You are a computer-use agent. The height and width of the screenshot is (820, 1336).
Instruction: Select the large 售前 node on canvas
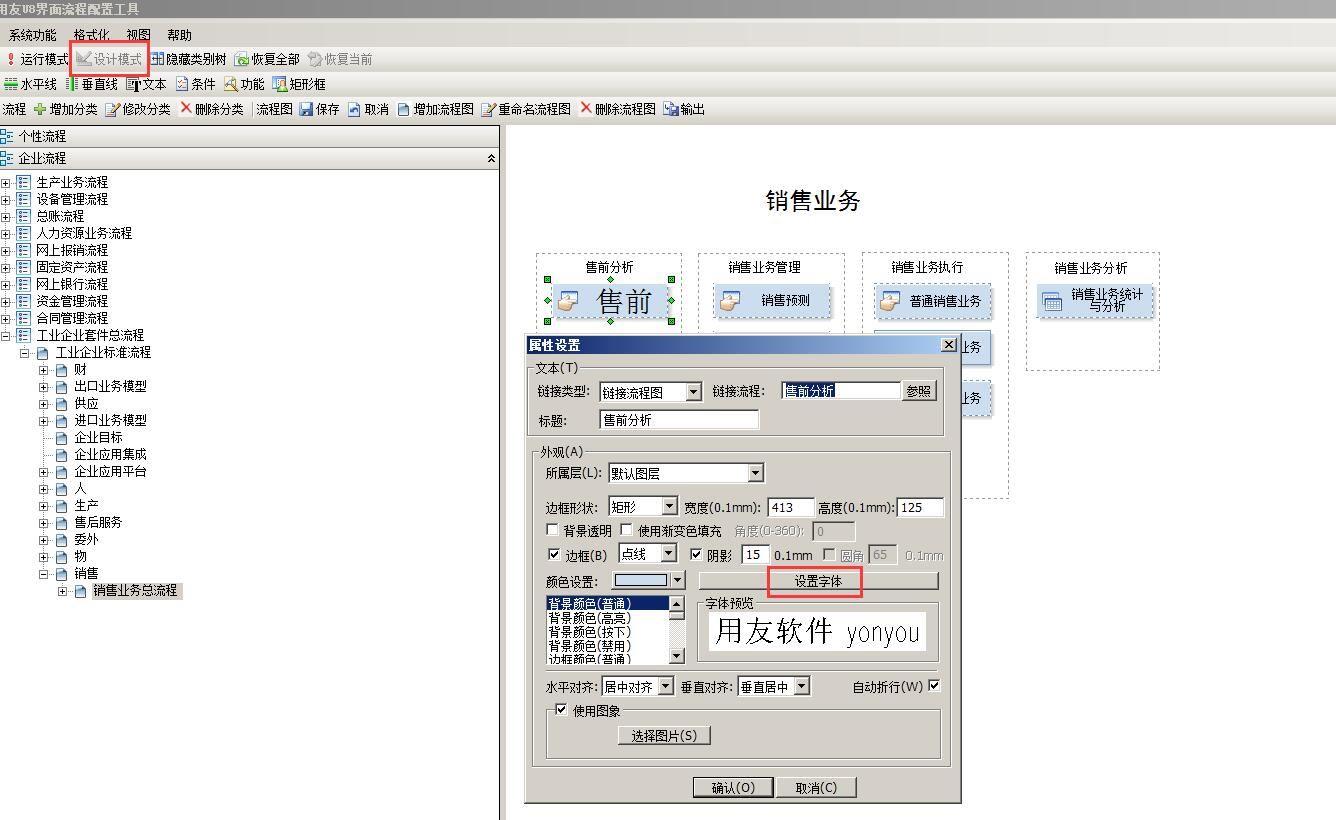point(609,300)
